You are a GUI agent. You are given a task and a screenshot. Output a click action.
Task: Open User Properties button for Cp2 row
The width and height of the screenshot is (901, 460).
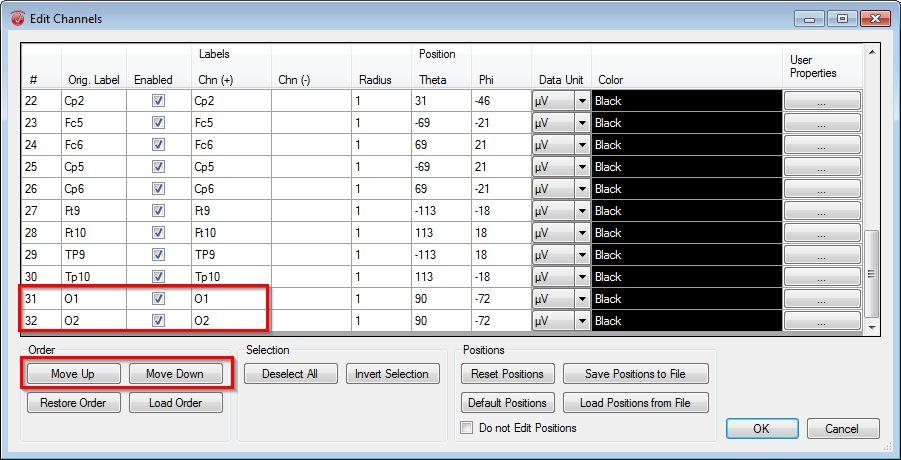click(822, 100)
